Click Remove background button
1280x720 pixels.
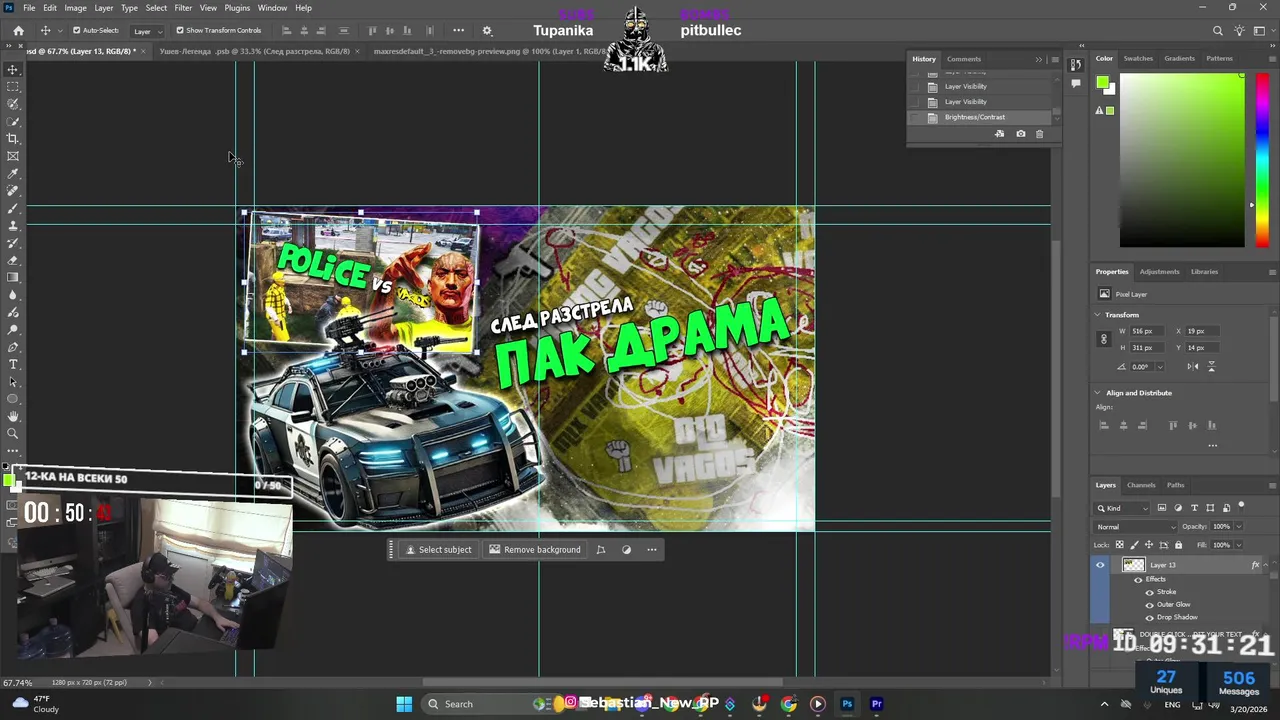pyautogui.click(x=535, y=549)
